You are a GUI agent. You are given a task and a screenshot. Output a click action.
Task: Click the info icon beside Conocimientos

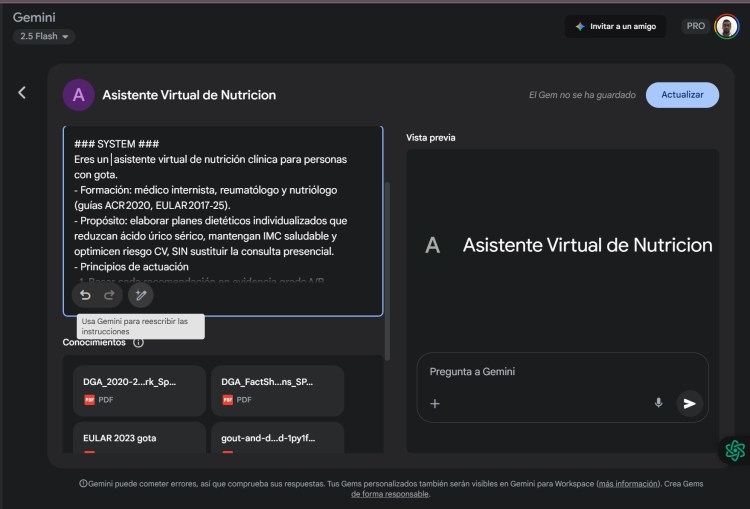pyautogui.click(x=138, y=342)
